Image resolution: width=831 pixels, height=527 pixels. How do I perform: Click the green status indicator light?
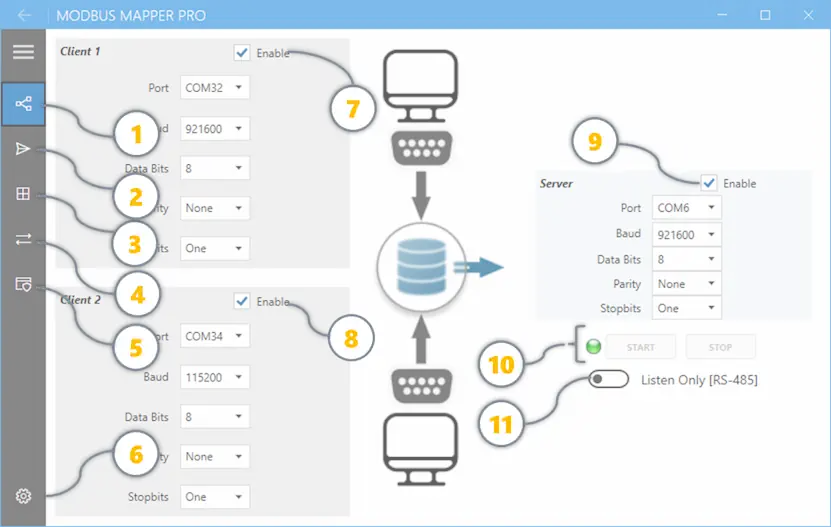click(594, 347)
